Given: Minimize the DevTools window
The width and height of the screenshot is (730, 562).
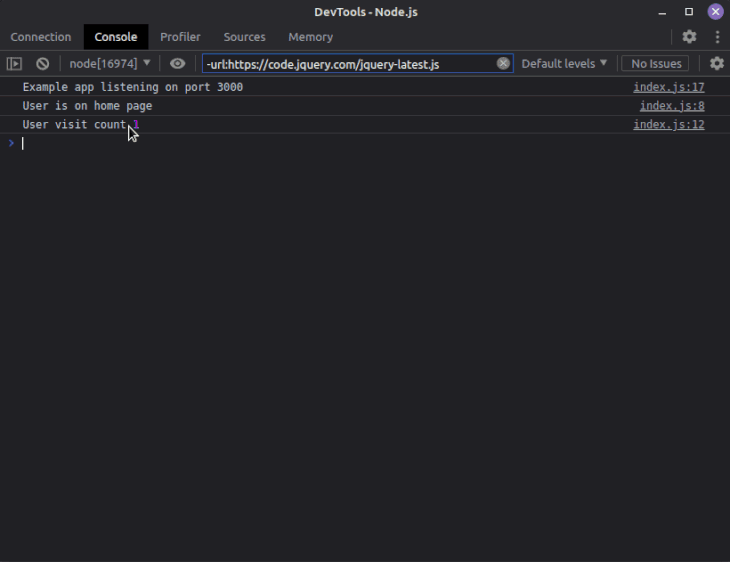Looking at the screenshot, I should click(x=662, y=12).
